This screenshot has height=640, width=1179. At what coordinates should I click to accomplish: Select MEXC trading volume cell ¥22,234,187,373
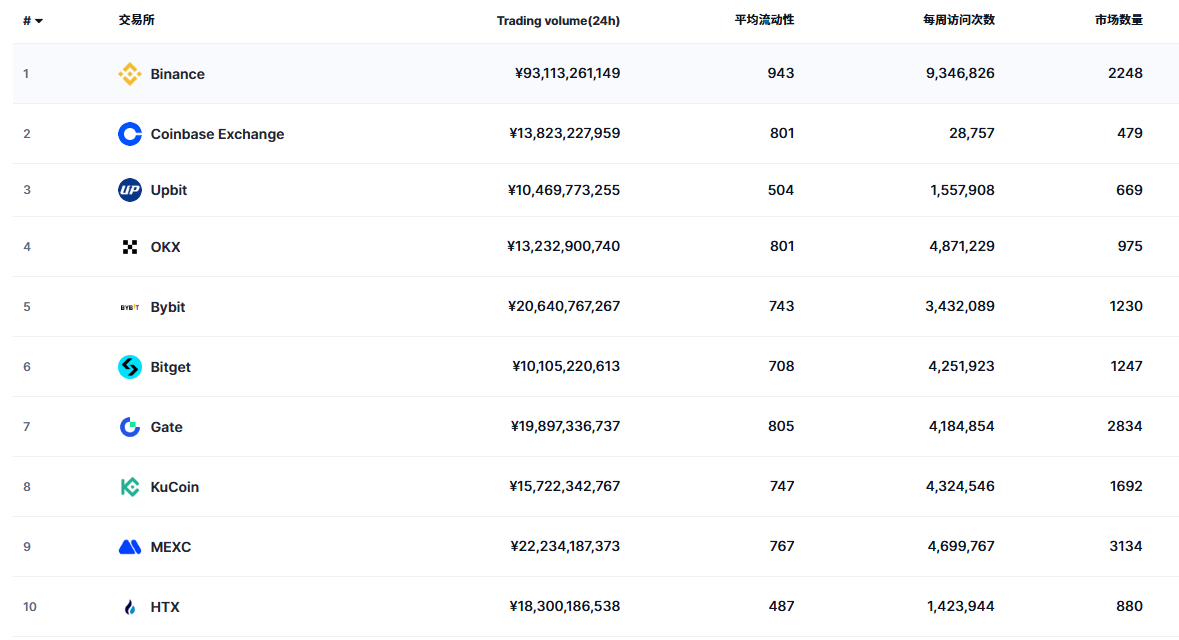[565, 546]
